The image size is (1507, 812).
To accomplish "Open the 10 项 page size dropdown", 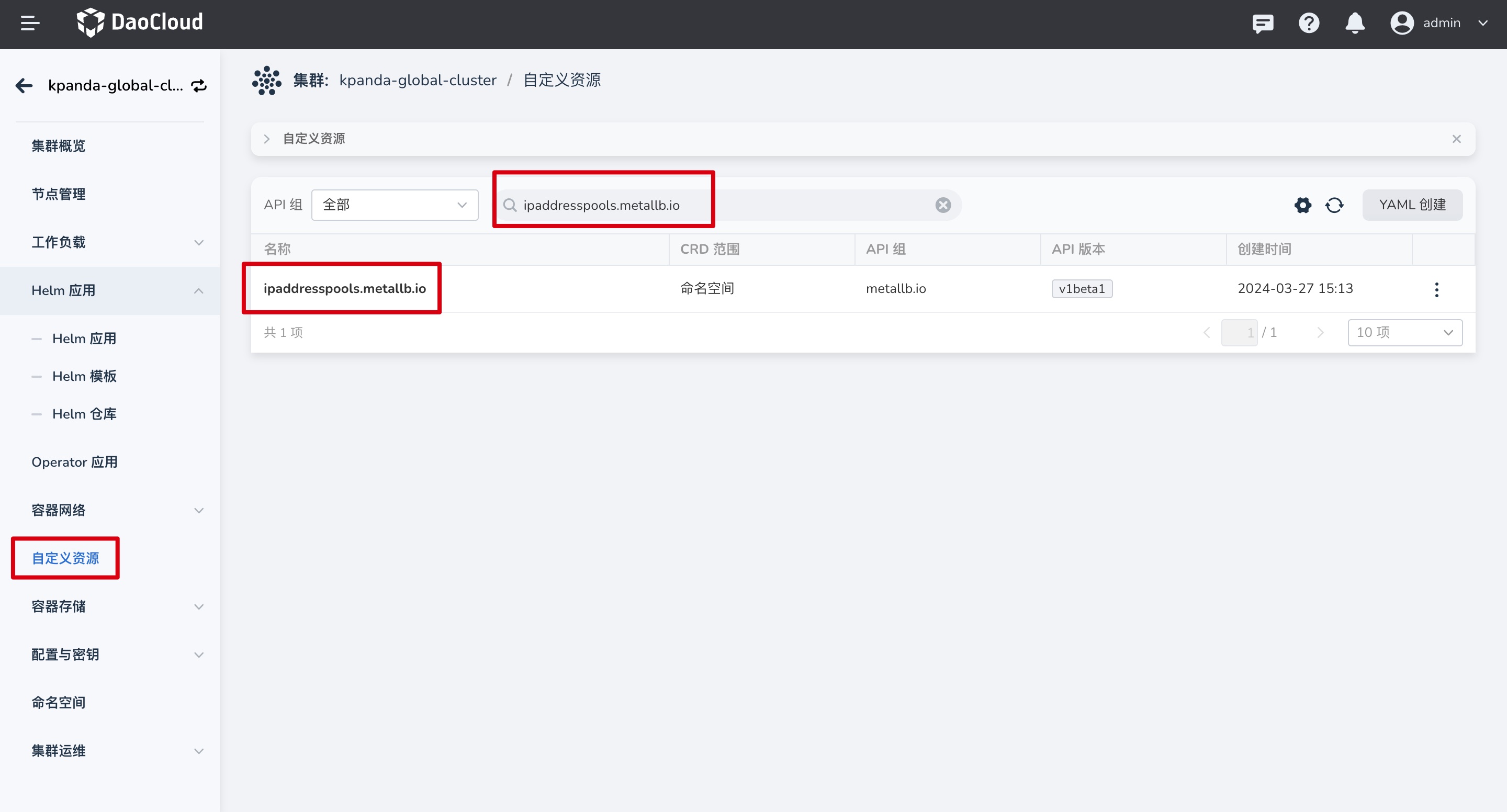I will (x=1404, y=333).
